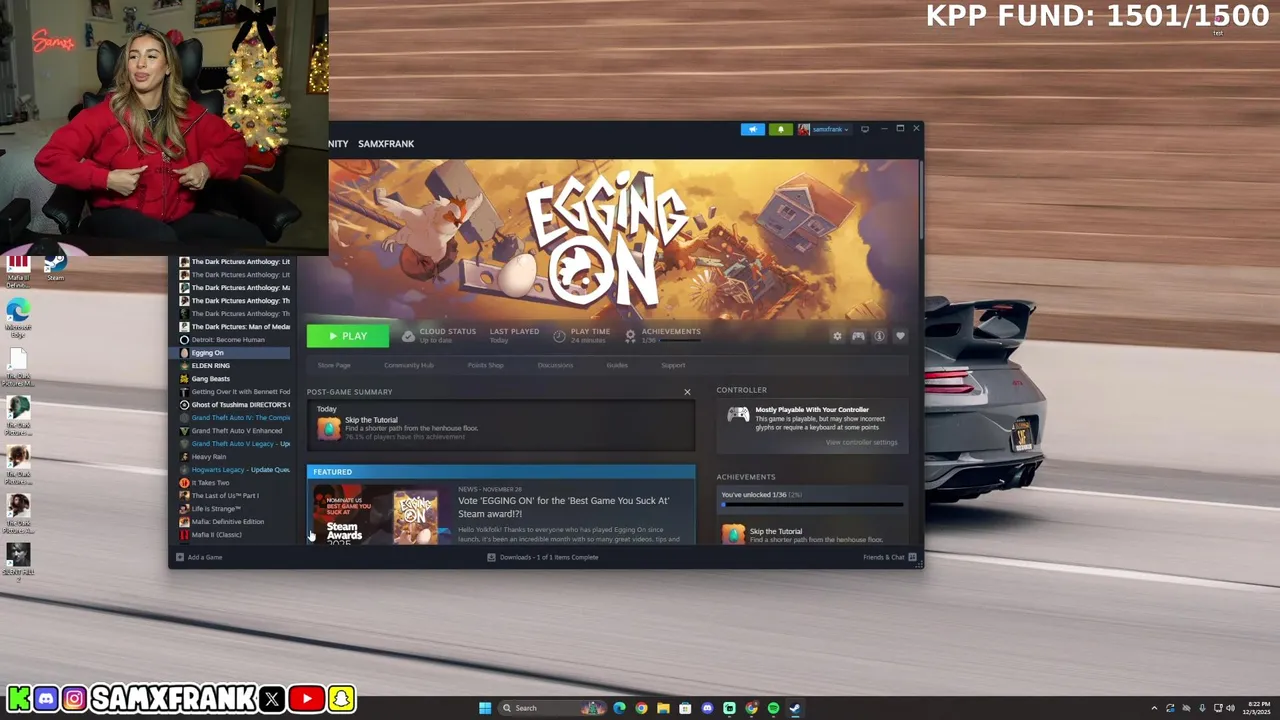Click the It Takes Two icon in library

pos(184,483)
